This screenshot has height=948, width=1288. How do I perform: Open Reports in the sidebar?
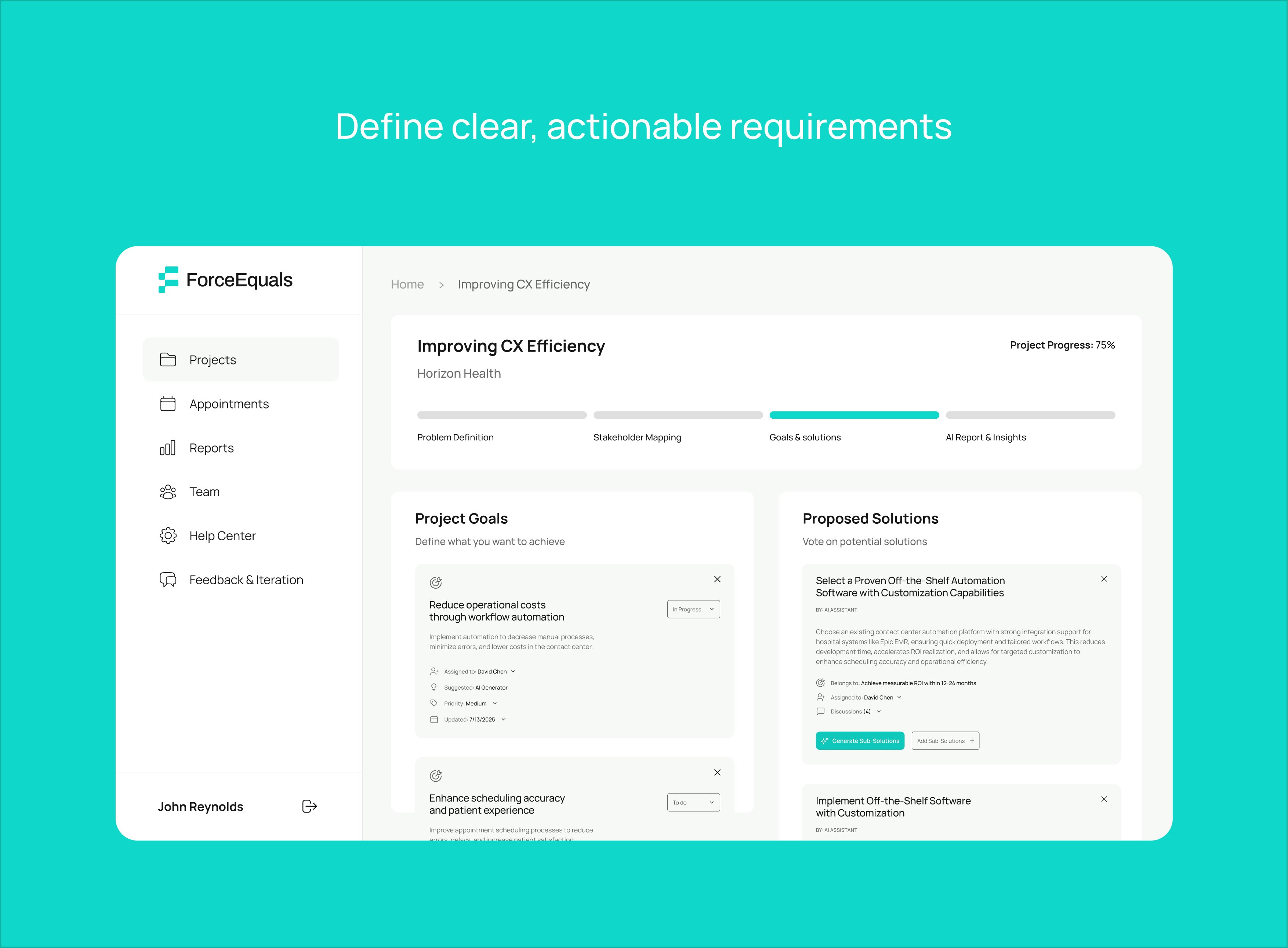240,448
